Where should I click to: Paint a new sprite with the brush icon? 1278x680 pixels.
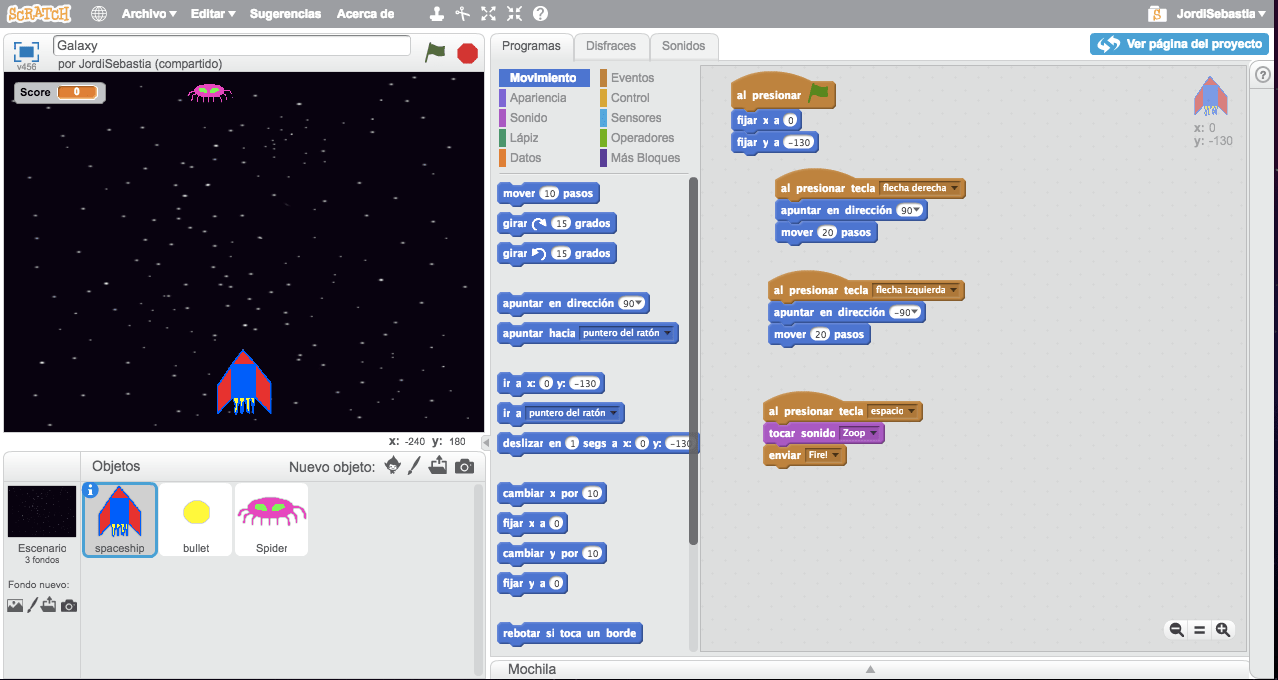415,464
